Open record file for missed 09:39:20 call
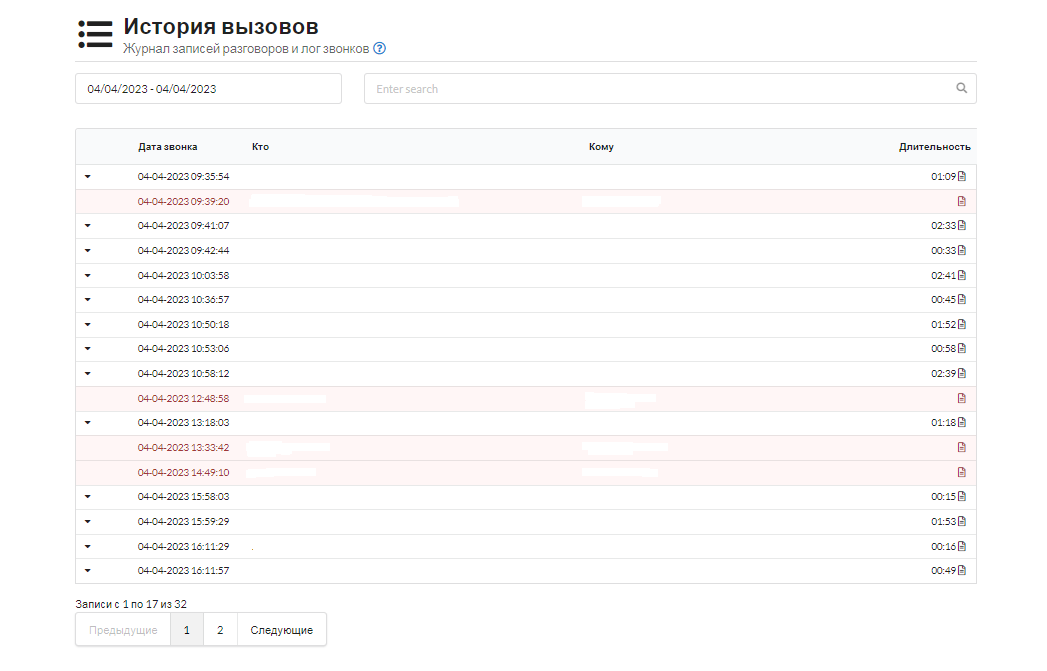The width and height of the screenshot is (1047, 671). coord(962,201)
